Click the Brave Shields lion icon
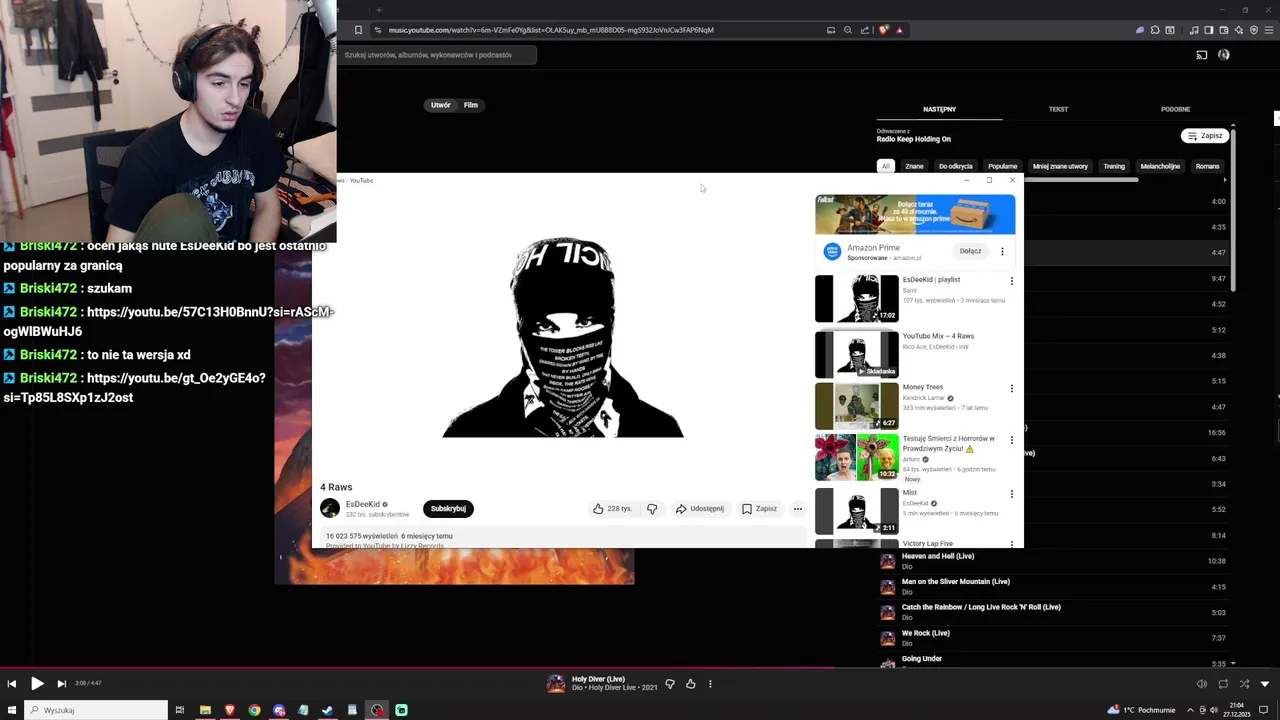 [x=883, y=30]
